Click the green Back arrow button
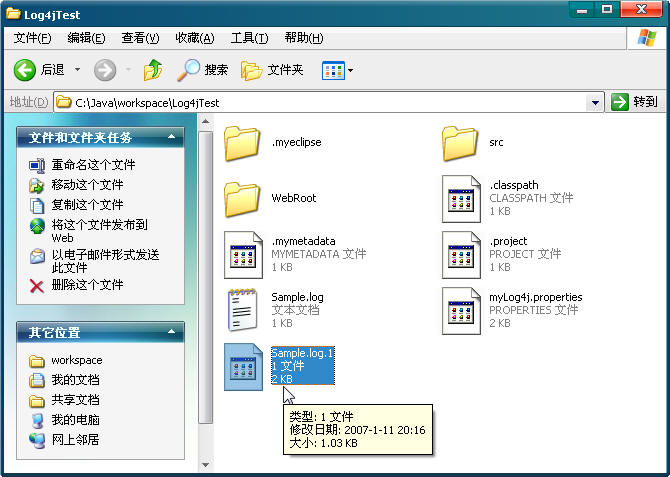The width and height of the screenshot is (670, 477). tap(24, 70)
